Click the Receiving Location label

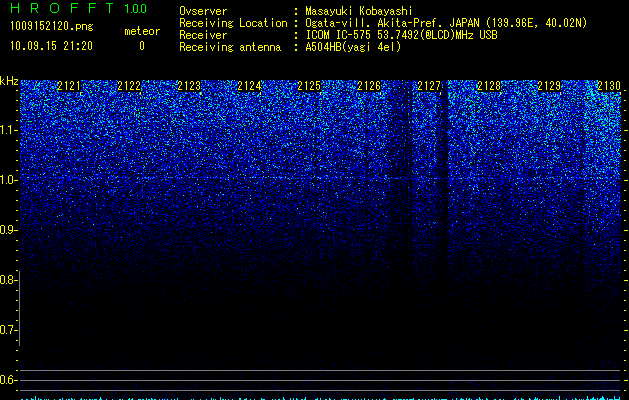(233, 23)
